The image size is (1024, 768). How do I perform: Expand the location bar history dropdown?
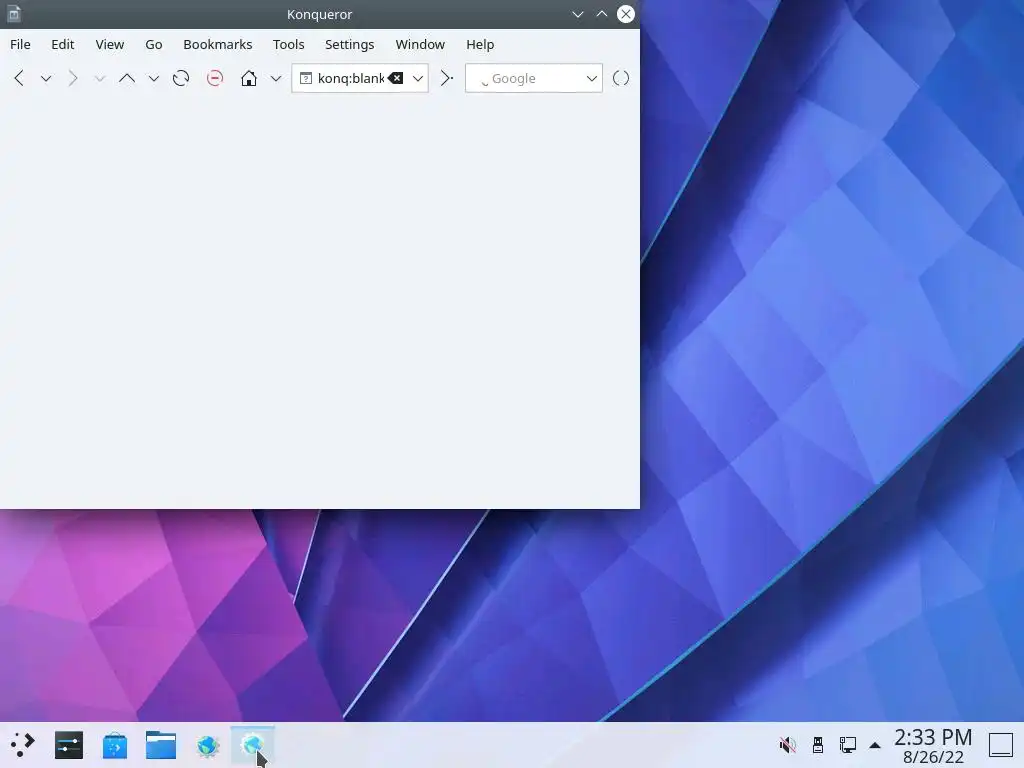tap(418, 79)
